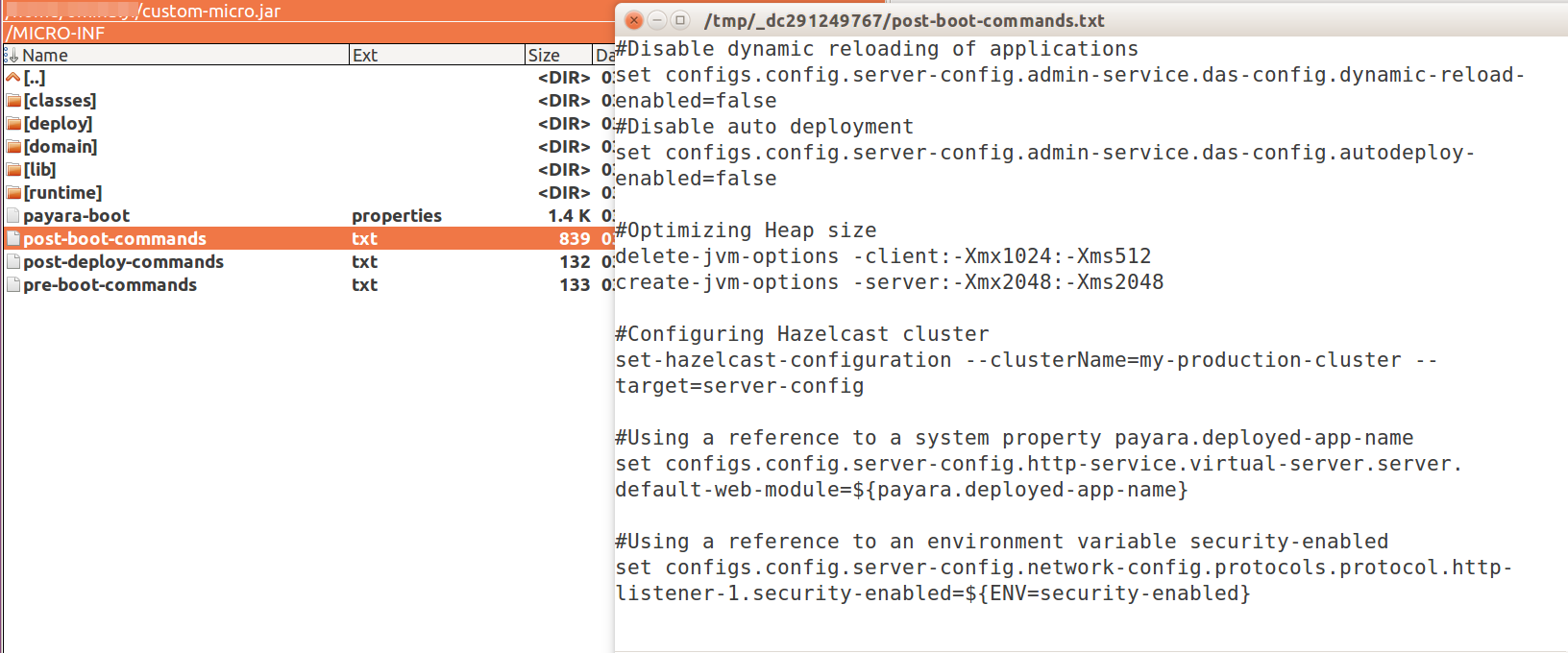The height and width of the screenshot is (653, 1568).
Task: Click the domain folder icon
Action: tap(13, 147)
